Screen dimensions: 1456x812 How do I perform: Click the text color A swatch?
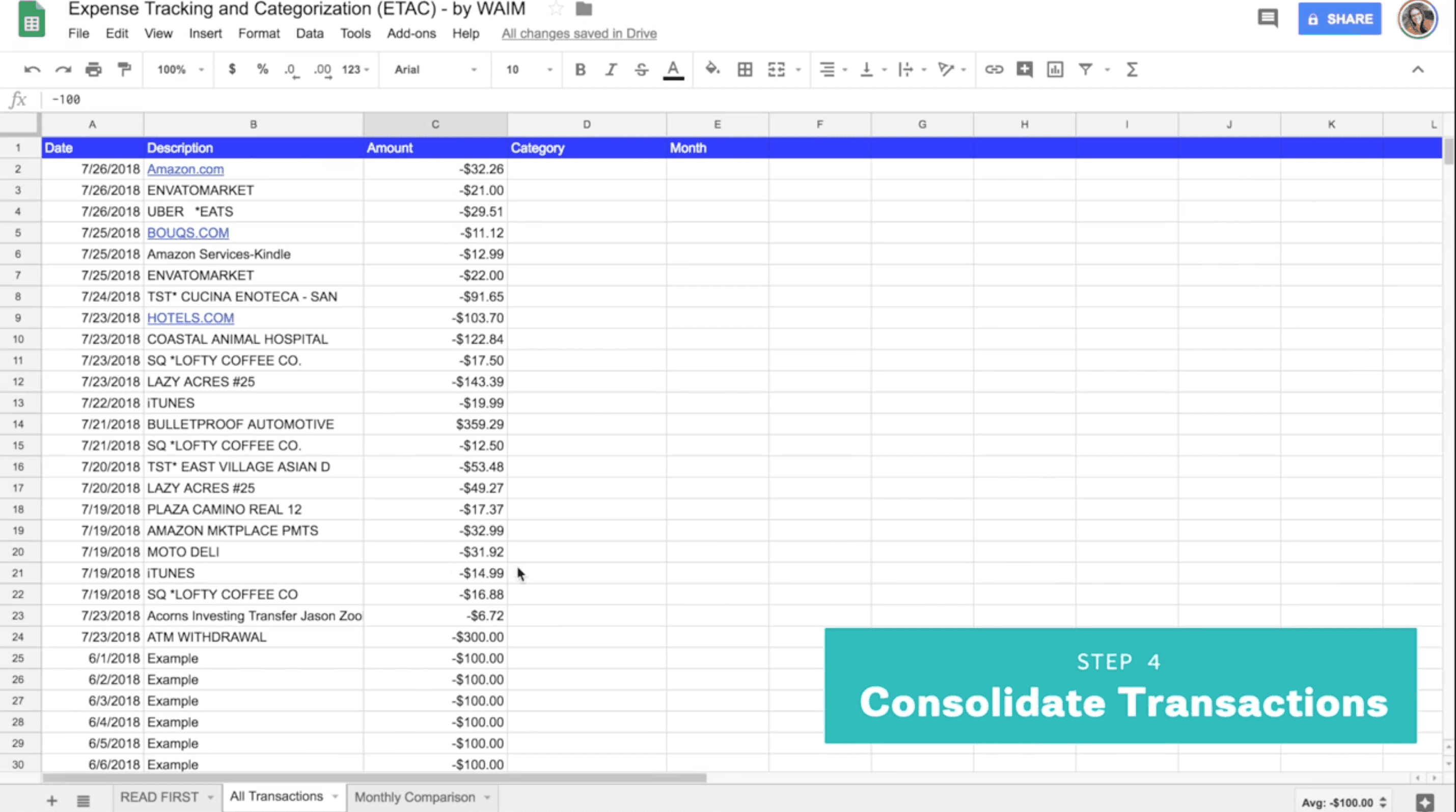point(673,70)
